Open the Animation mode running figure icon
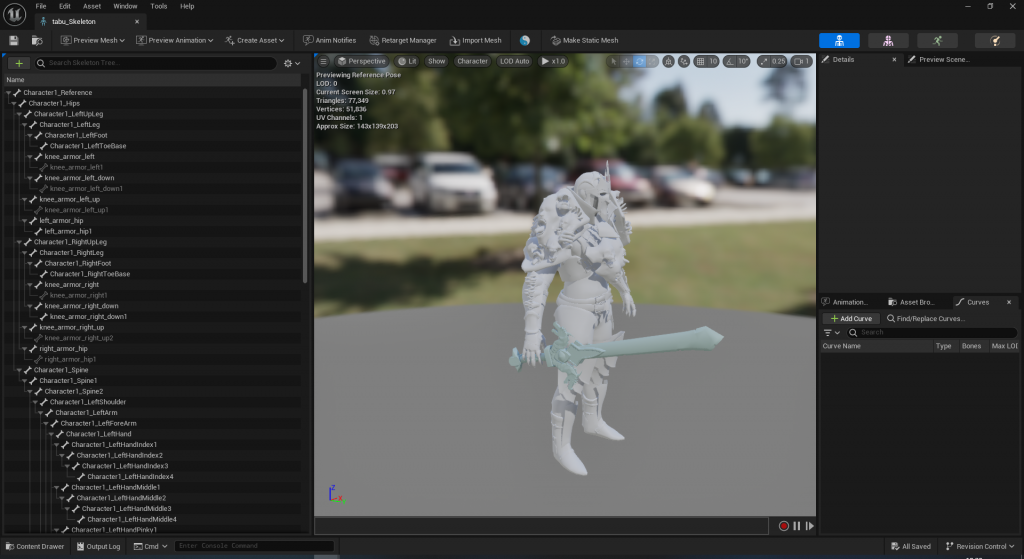The height and width of the screenshot is (559, 1024). point(937,40)
